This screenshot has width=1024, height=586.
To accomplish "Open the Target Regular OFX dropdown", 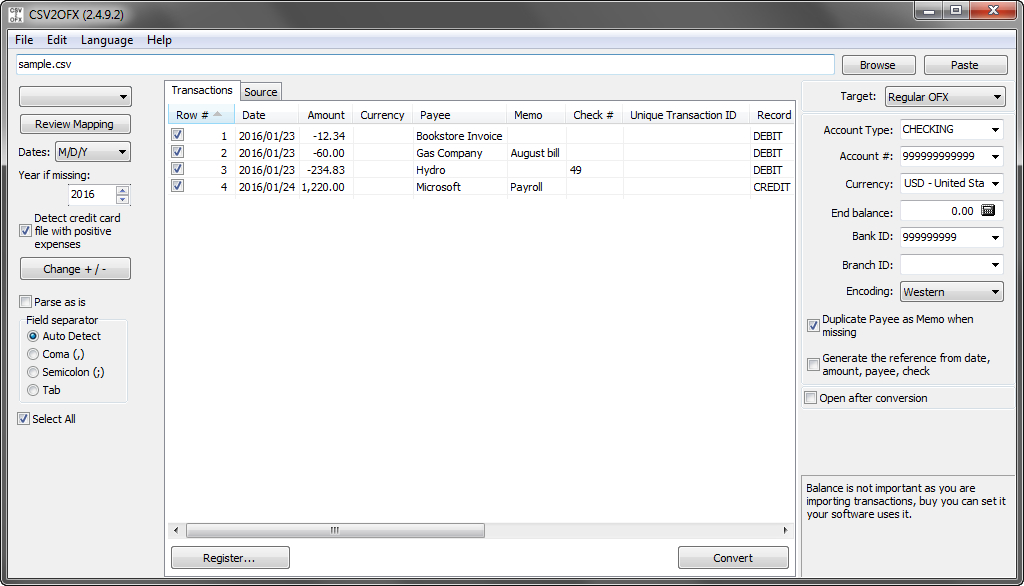I will pyautogui.click(x=945, y=97).
